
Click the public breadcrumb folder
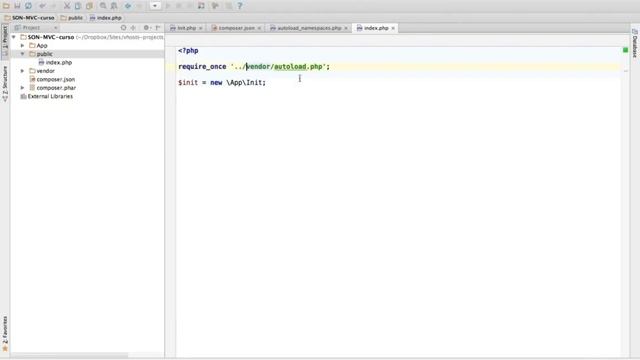[72, 18]
